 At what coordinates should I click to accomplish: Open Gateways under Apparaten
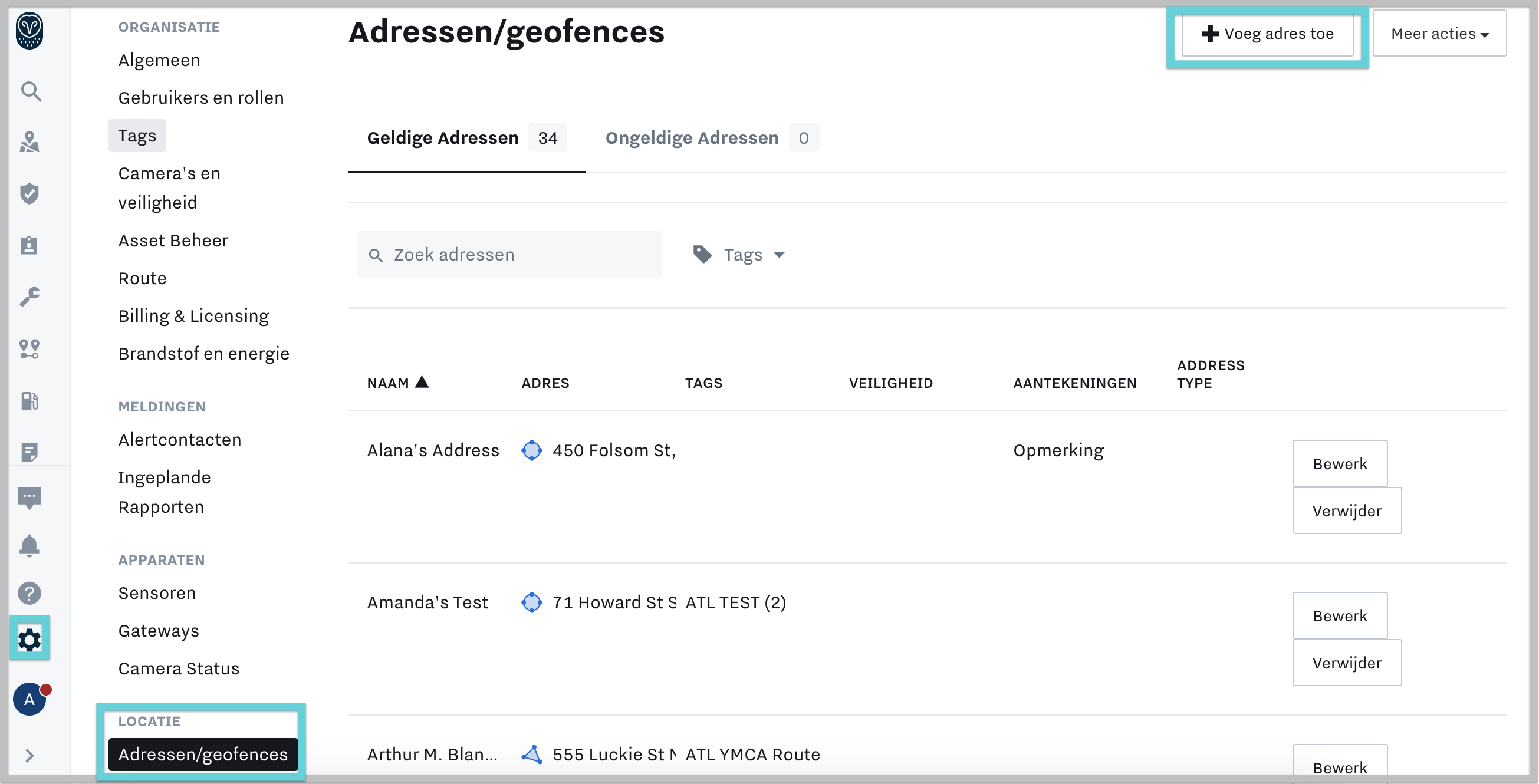point(158,631)
